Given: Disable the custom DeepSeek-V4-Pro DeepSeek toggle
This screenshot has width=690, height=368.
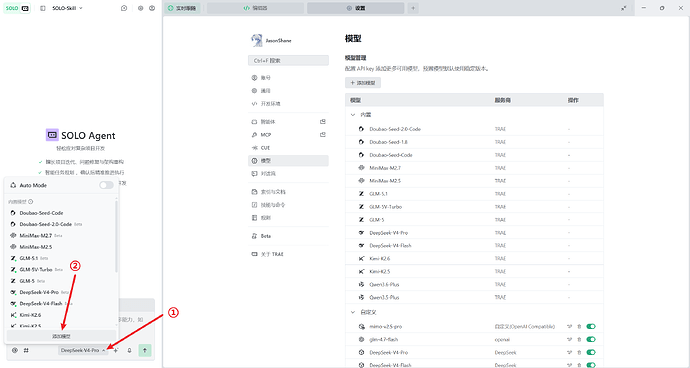Looking at the screenshot, I should point(591,353).
